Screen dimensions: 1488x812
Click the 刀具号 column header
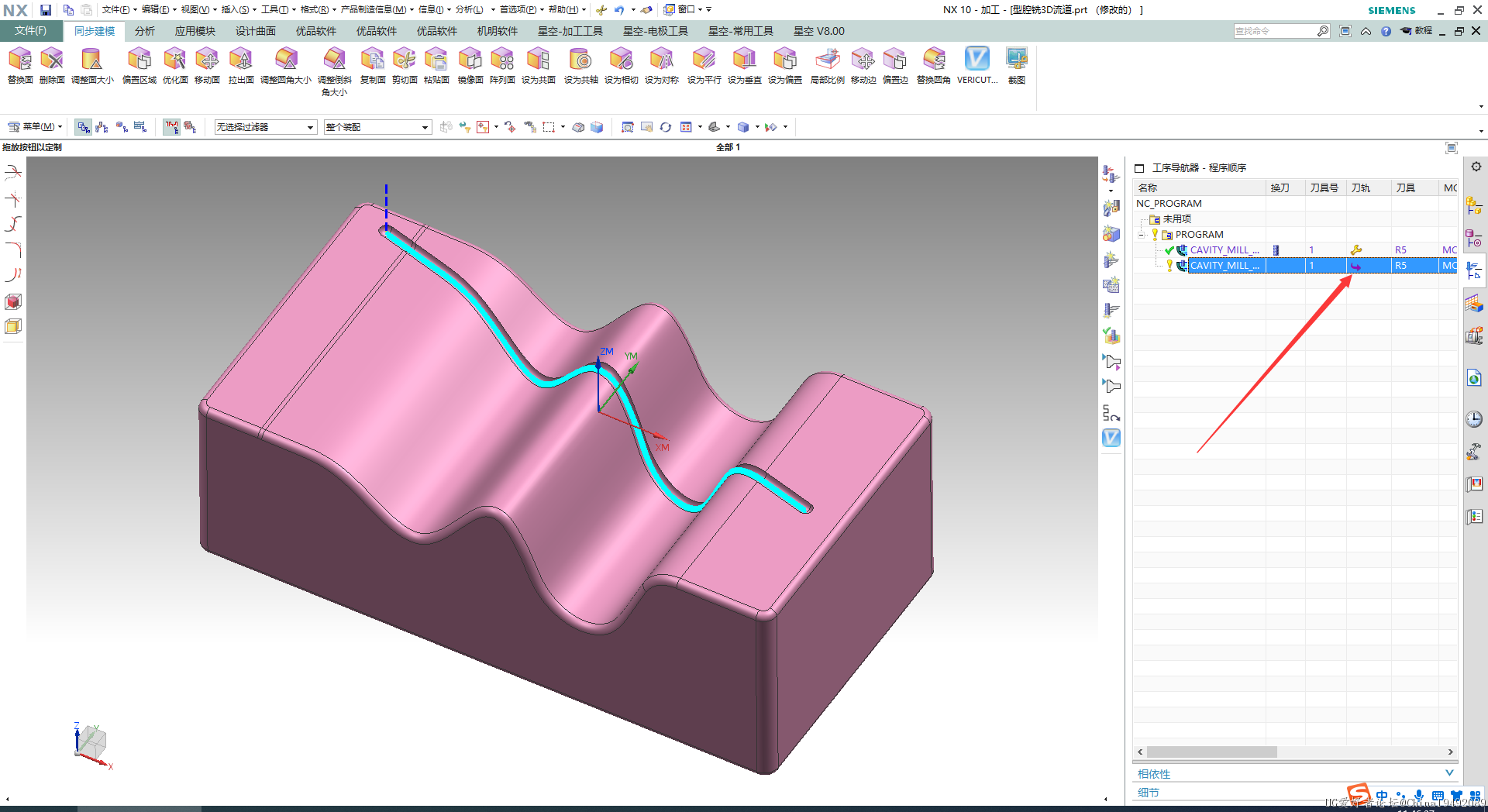[x=1324, y=188]
